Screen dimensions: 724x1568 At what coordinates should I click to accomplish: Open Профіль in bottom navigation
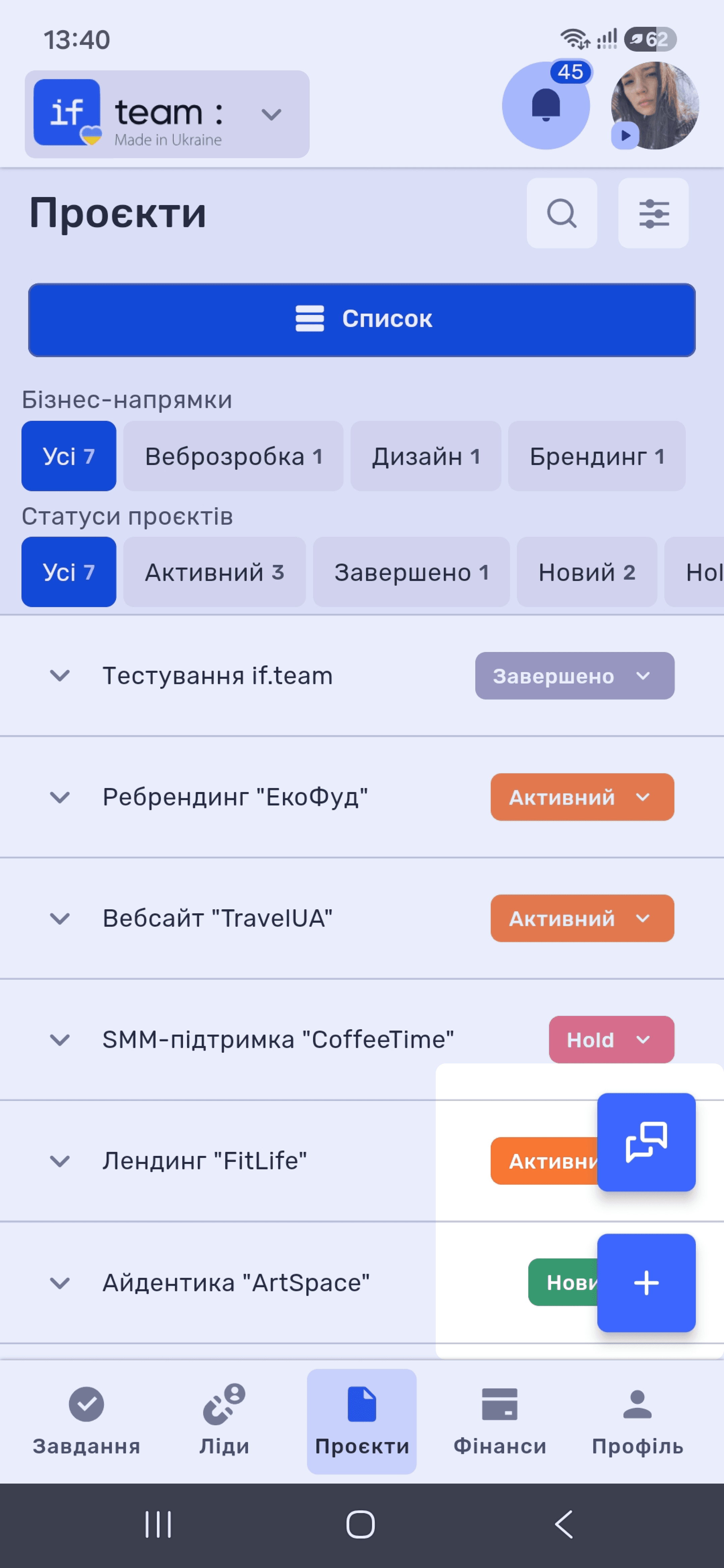pyautogui.click(x=638, y=1421)
